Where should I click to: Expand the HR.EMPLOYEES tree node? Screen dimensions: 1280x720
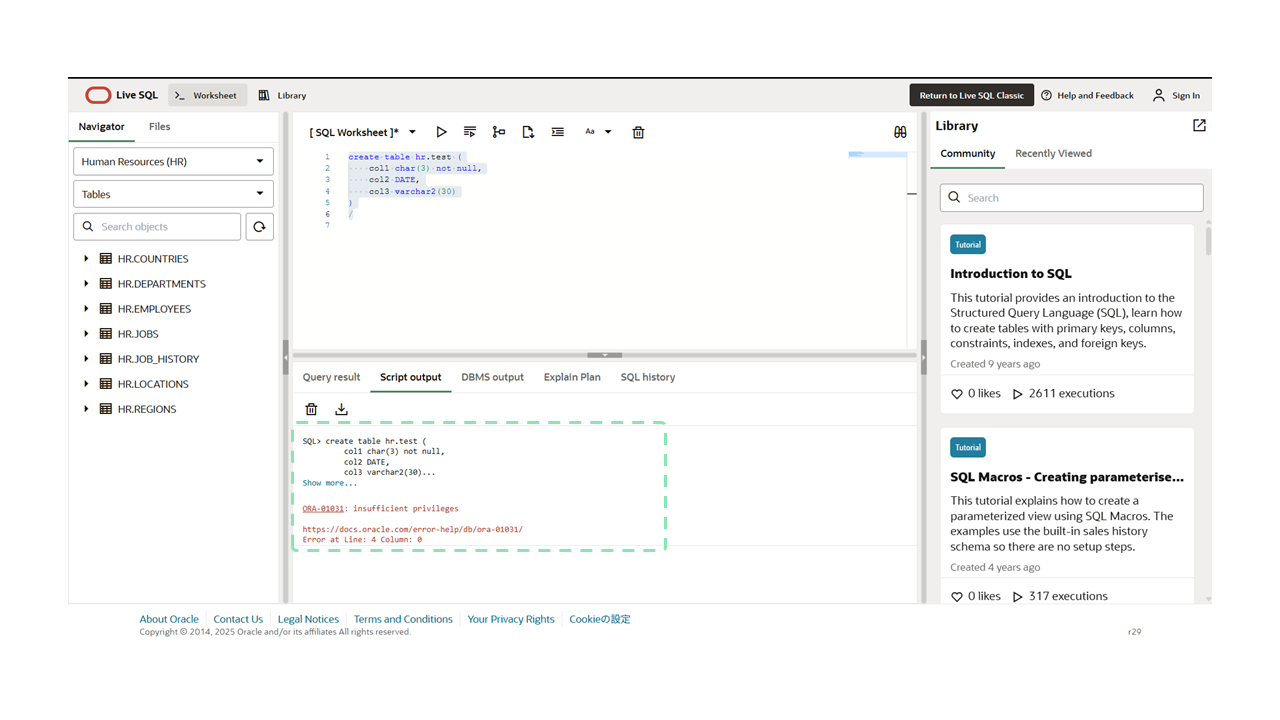pos(86,309)
